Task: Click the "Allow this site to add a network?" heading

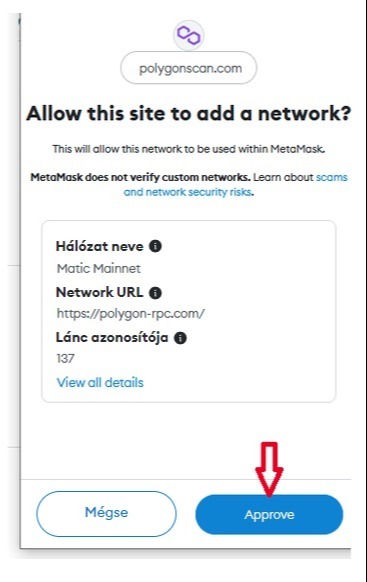Action: (189, 113)
